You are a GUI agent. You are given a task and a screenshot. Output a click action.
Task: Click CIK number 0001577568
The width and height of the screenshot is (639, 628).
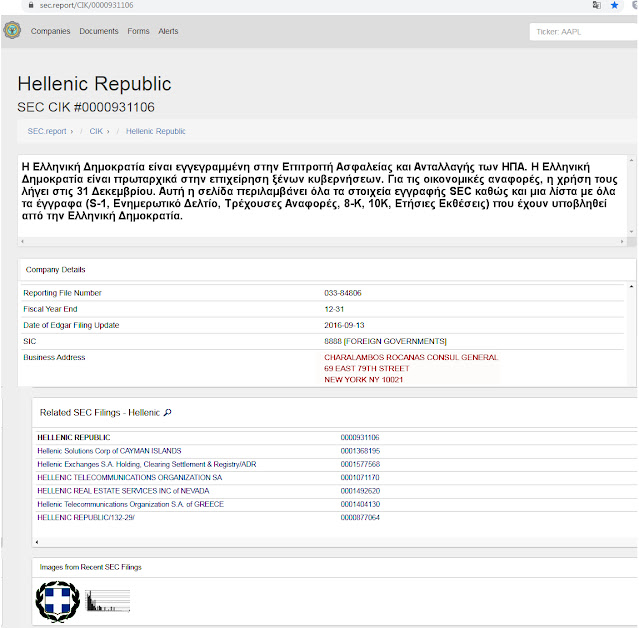click(360, 464)
